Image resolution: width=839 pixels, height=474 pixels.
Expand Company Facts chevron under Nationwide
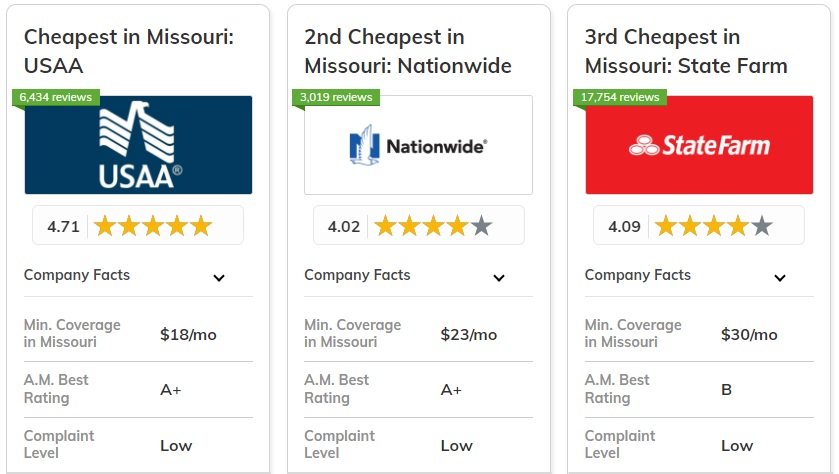tap(499, 278)
